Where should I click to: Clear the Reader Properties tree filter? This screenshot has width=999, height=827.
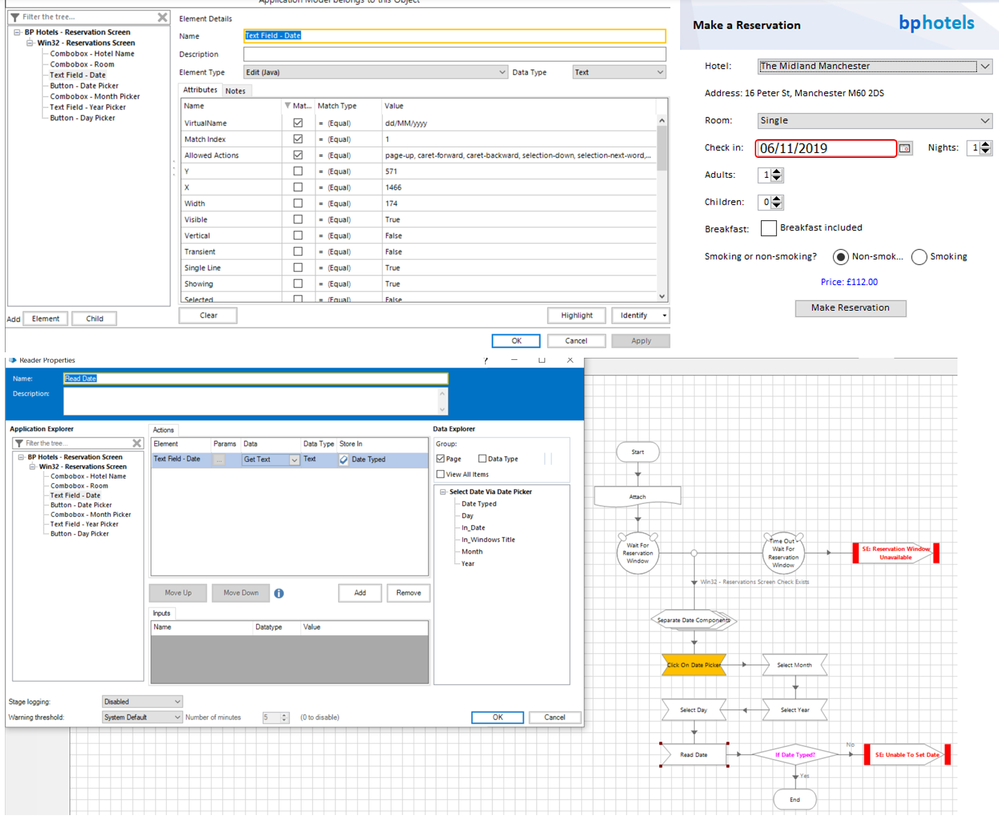[137, 443]
